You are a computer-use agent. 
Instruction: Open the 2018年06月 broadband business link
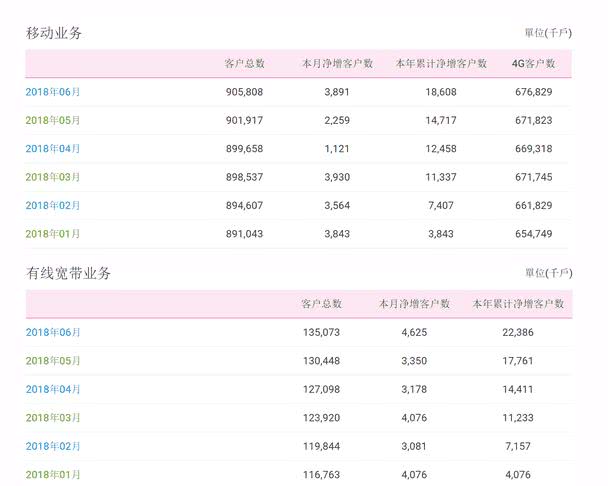click(x=53, y=332)
